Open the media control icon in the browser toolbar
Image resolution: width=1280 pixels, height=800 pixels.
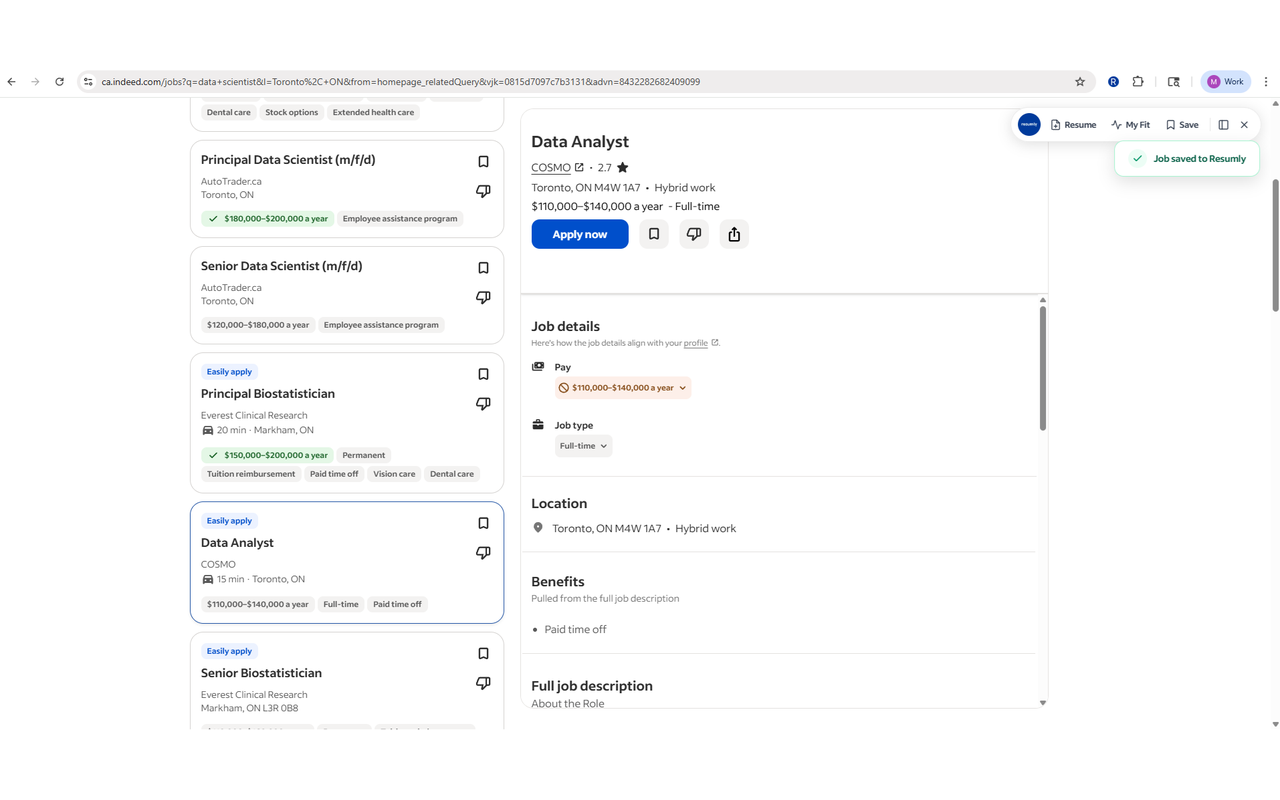click(1174, 82)
